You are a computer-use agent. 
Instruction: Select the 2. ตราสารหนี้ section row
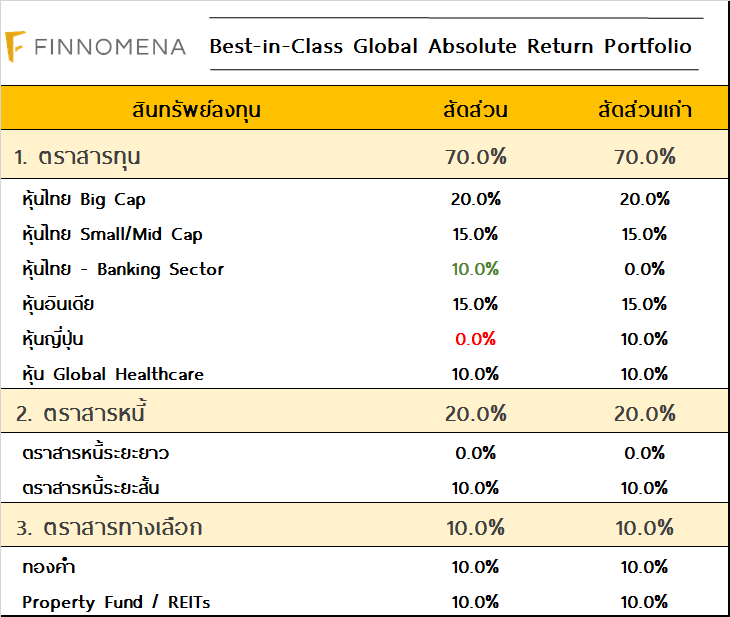82,413
